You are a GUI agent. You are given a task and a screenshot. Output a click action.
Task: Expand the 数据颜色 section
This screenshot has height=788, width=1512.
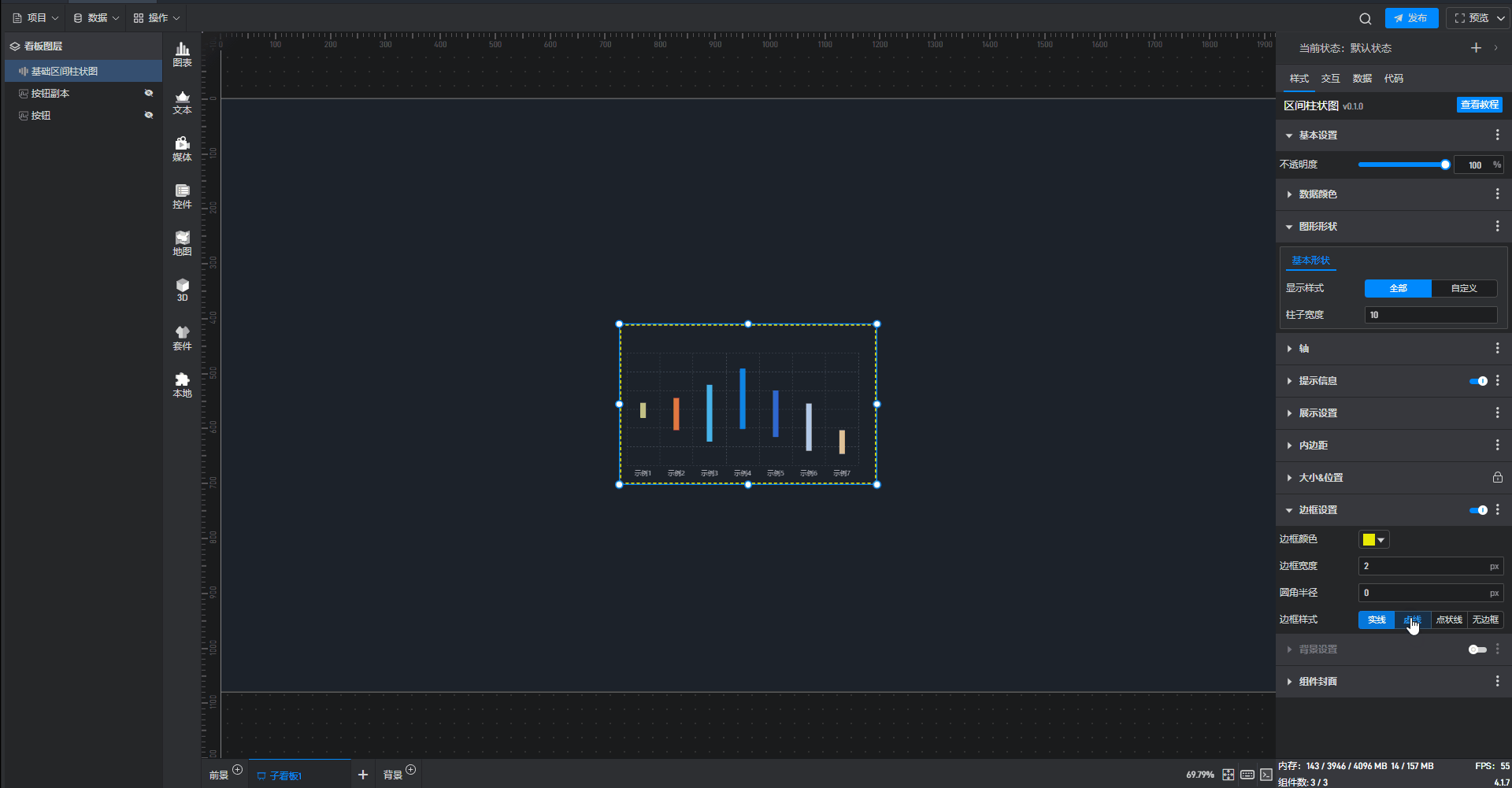pyautogui.click(x=1317, y=194)
